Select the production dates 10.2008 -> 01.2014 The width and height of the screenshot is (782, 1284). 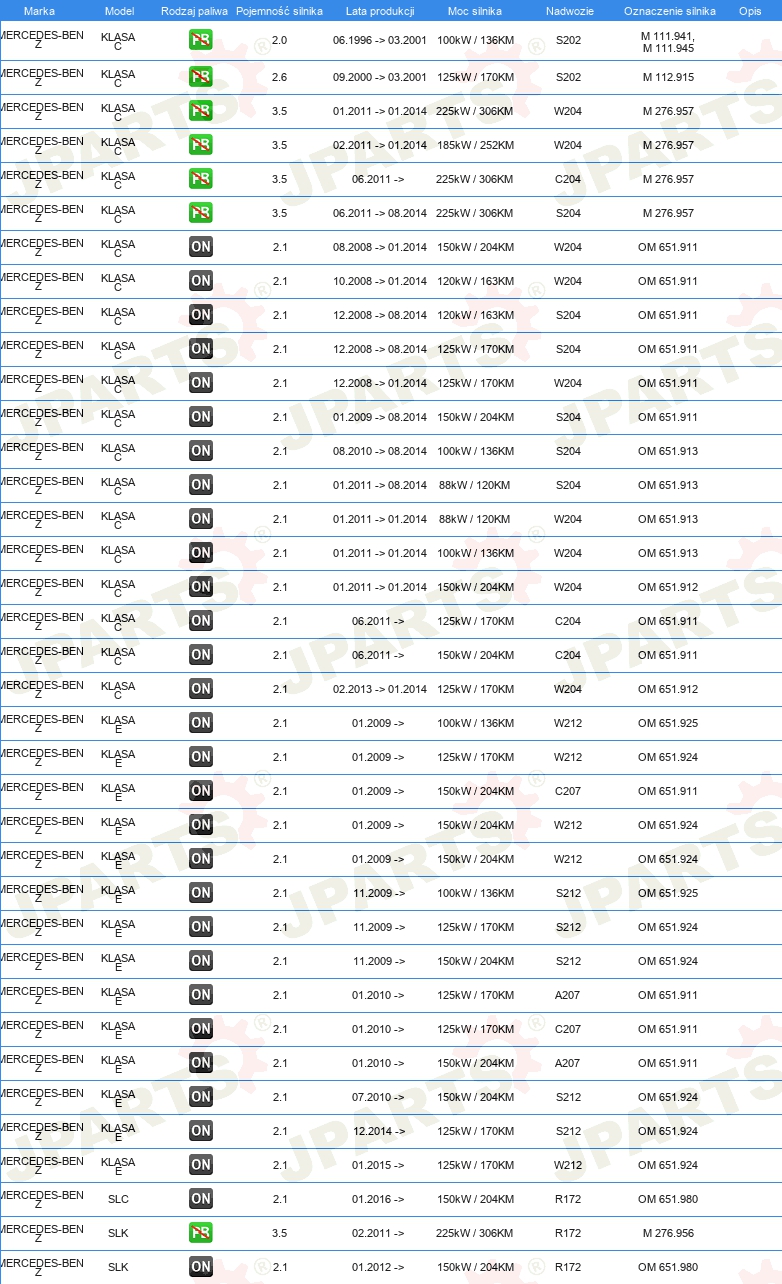(x=380, y=281)
